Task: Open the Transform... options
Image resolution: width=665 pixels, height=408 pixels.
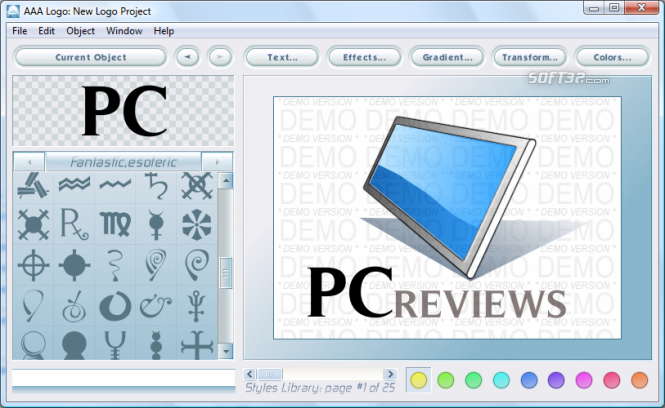Action: click(x=530, y=57)
